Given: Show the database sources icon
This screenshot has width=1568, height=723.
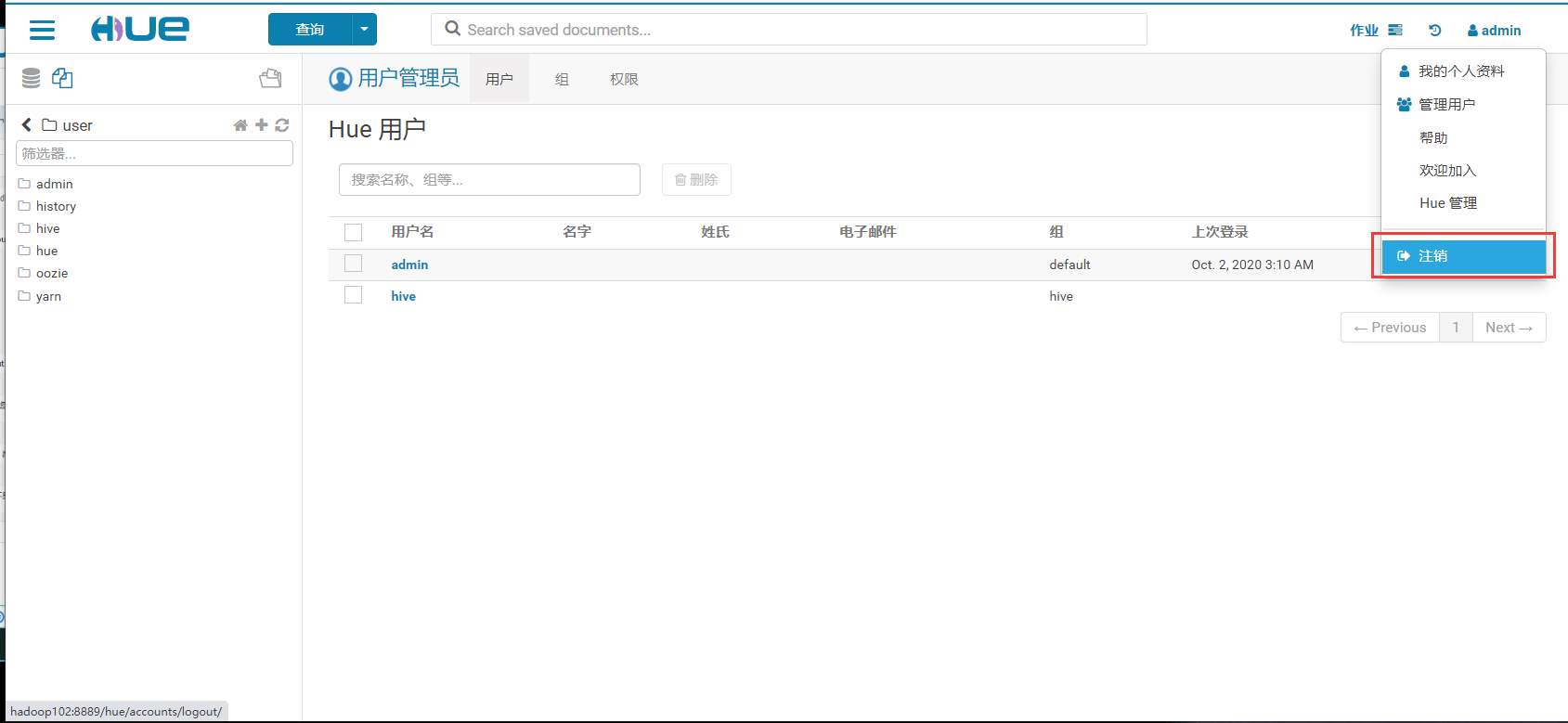Looking at the screenshot, I should pyautogui.click(x=31, y=78).
